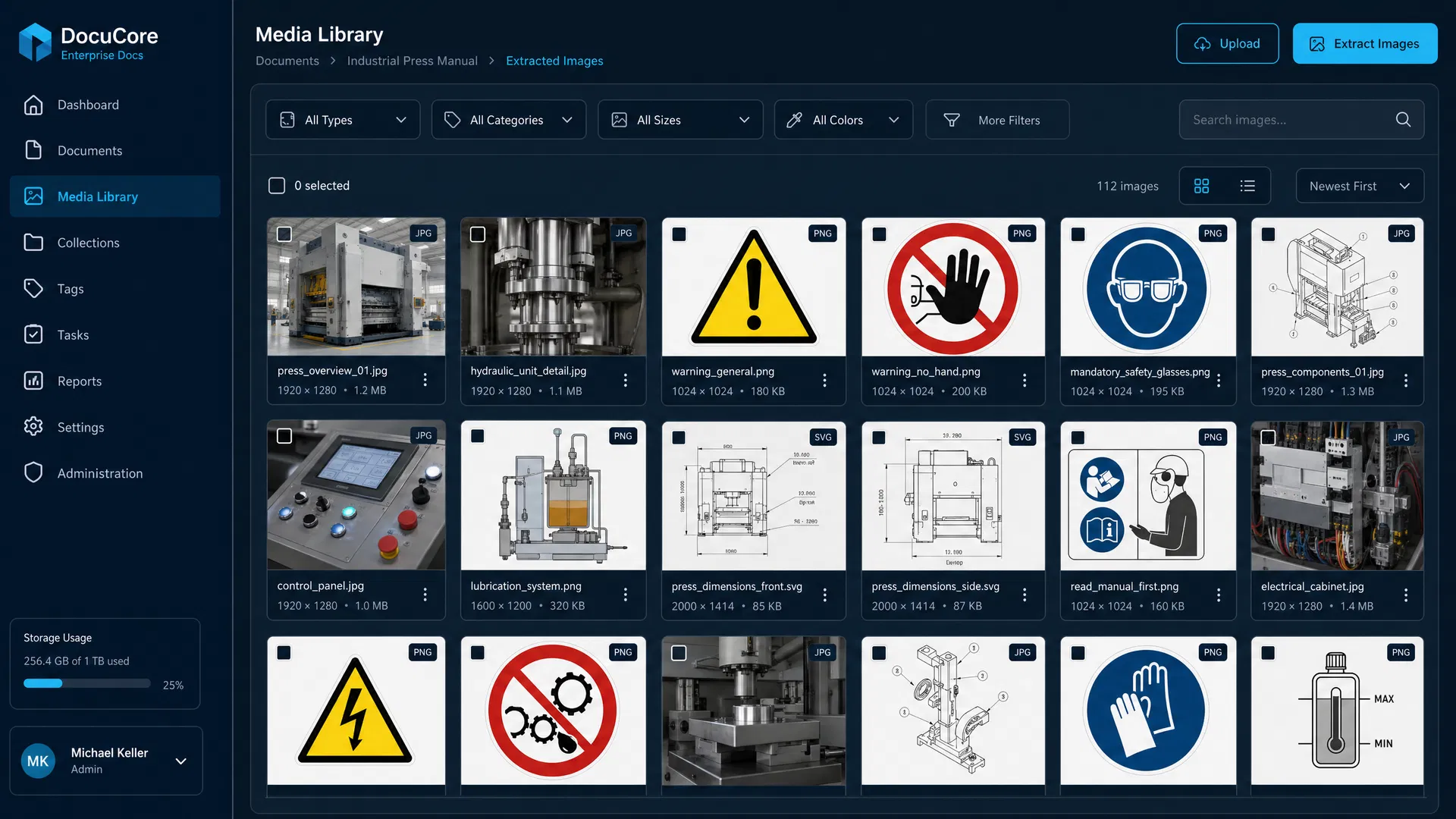The height and width of the screenshot is (819, 1456).
Task: Check the warning_general.png image checkbox
Action: [x=679, y=234]
